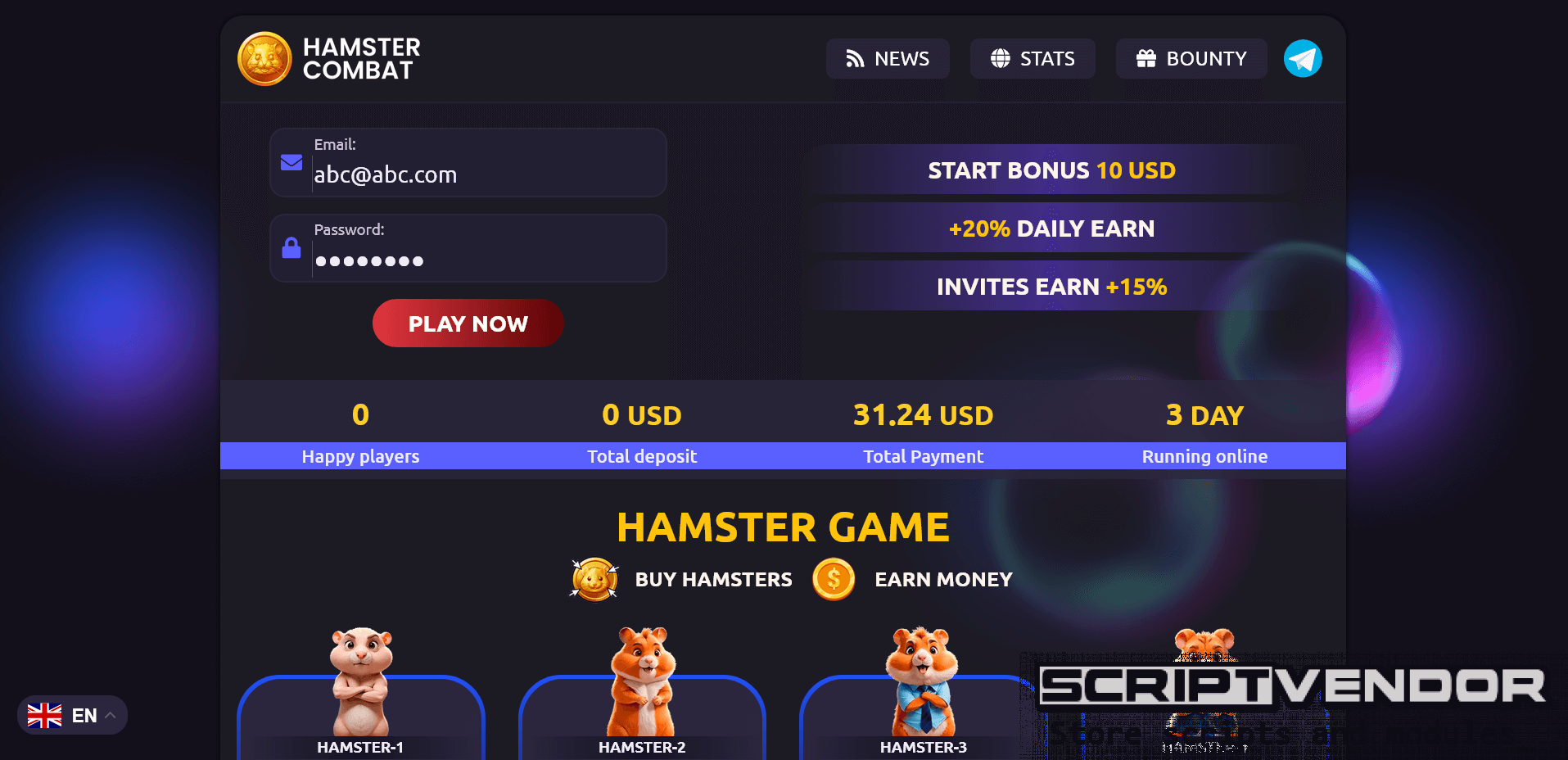This screenshot has height=760, width=1568.
Task: Click the Play Now button
Action: (x=468, y=323)
